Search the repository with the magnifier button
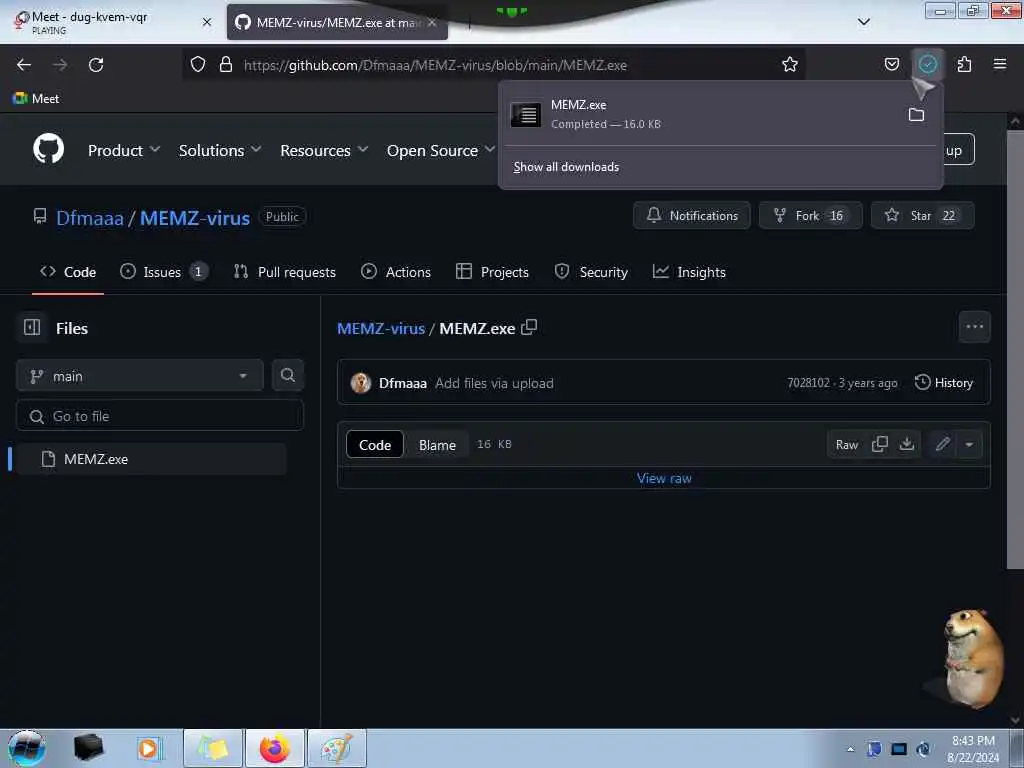This screenshot has width=1024, height=768. tap(287, 376)
